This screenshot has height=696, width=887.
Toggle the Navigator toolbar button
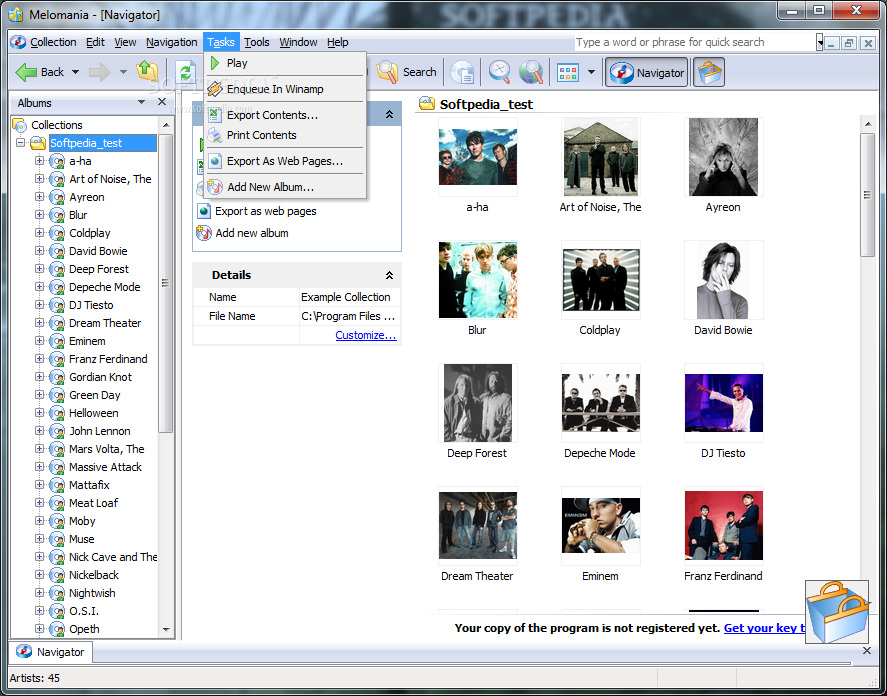pyautogui.click(x=647, y=72)
